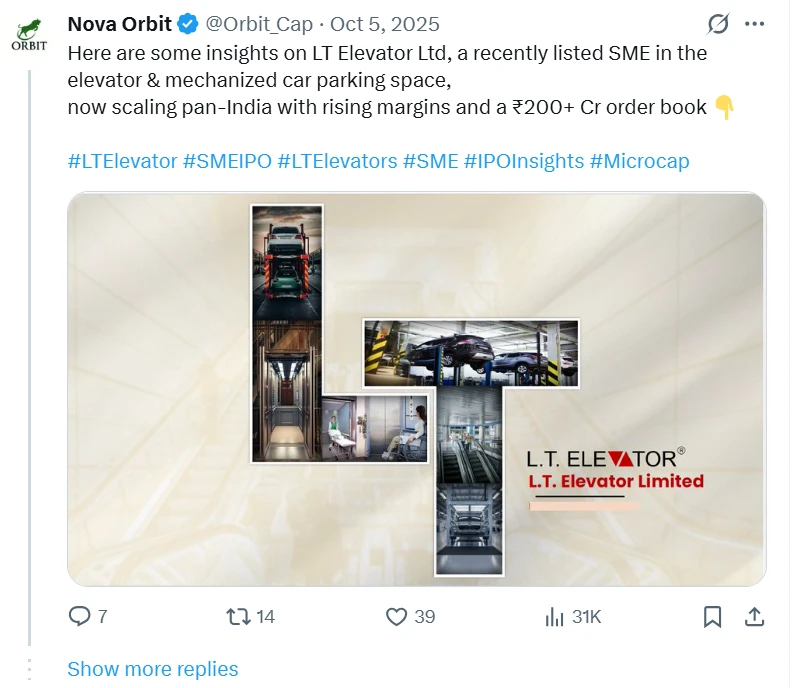The image size is (795, 688).
Task: Like the post with heart icon
Action: pyautogui.click(x=396, y=617)
